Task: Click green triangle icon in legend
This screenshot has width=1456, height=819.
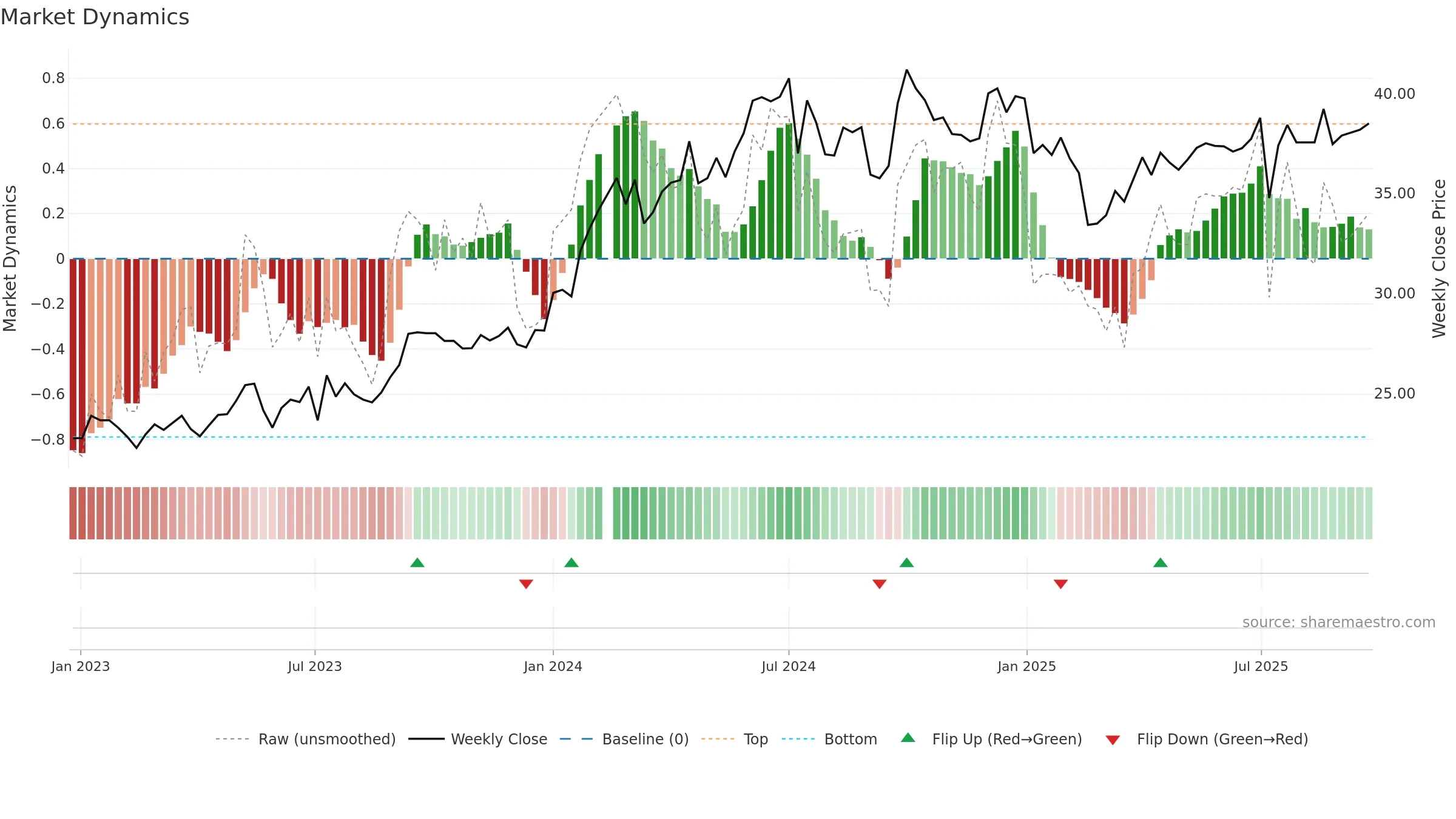Action: 908,738
